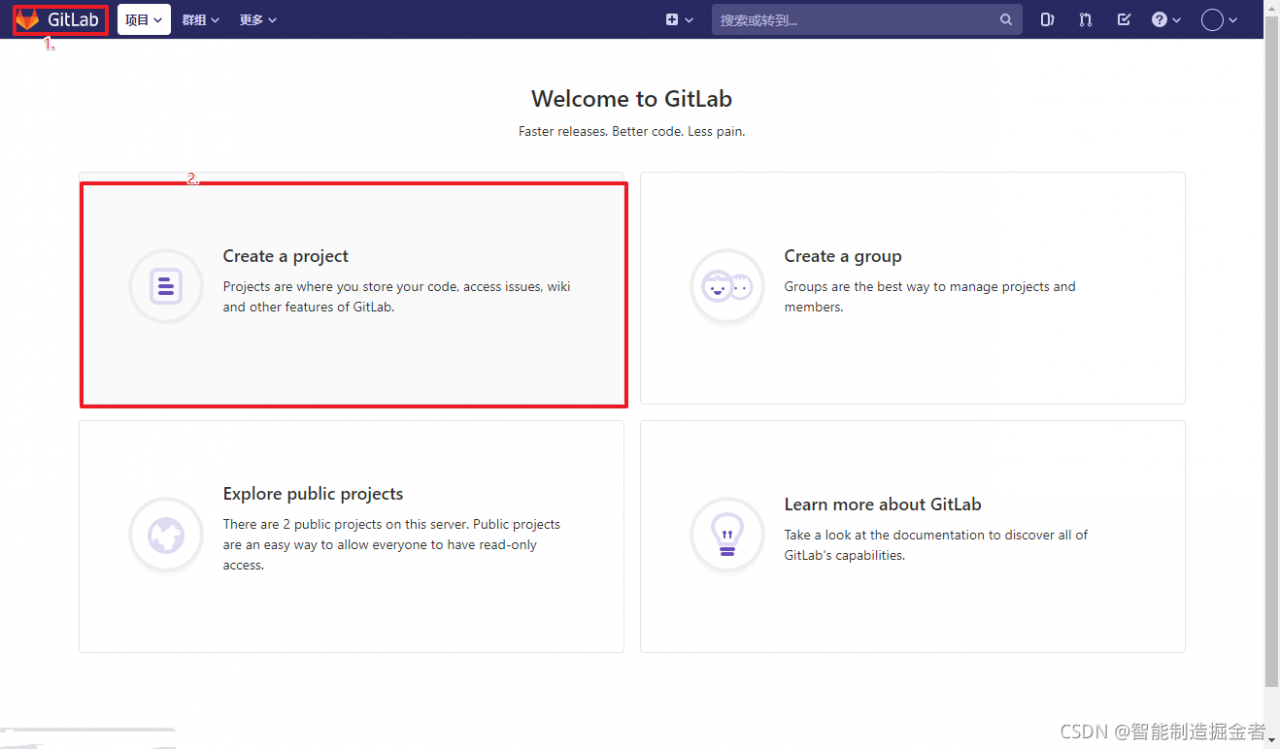Open the help question mark menu
Image resolution: width=1280 pixels, height=749 pixels.
pos(1166,19)
